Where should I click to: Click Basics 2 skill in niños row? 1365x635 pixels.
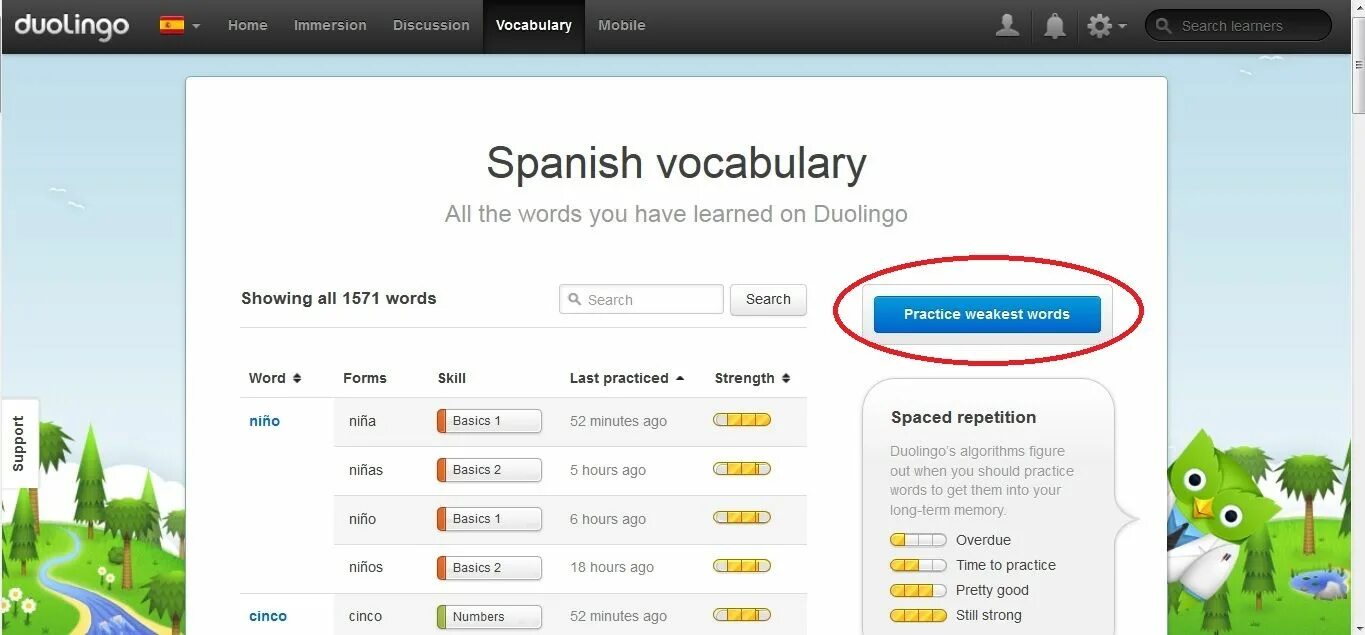pos(489,568)
